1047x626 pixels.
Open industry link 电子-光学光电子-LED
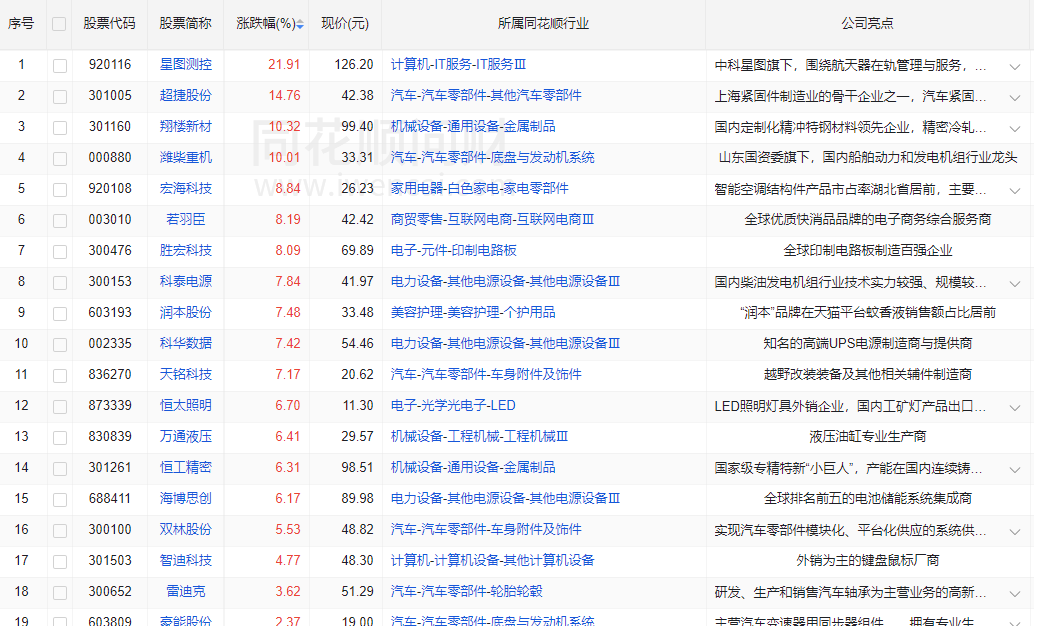pos(453,406)
